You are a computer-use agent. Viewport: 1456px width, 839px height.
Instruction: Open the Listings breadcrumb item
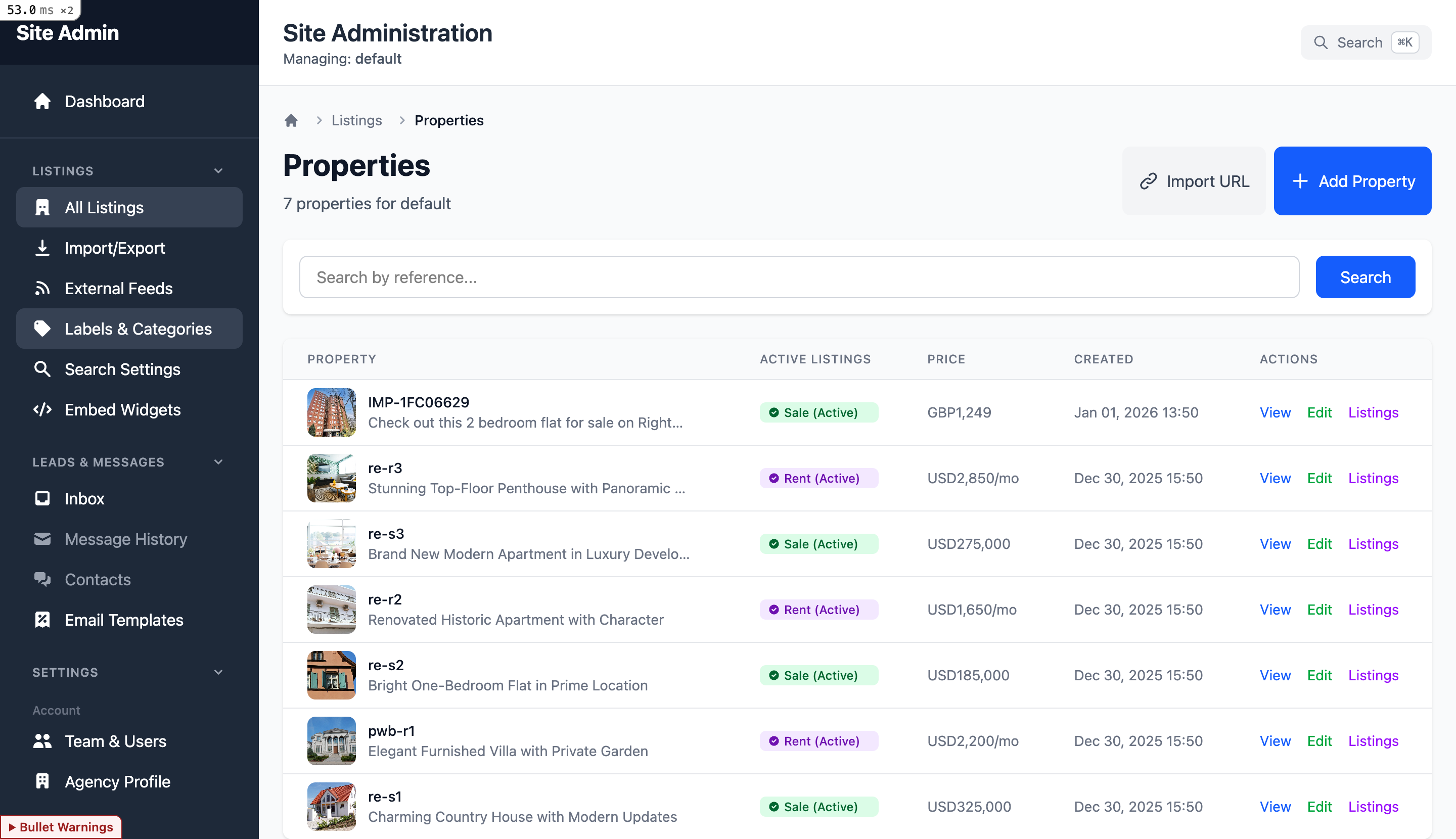356,120
